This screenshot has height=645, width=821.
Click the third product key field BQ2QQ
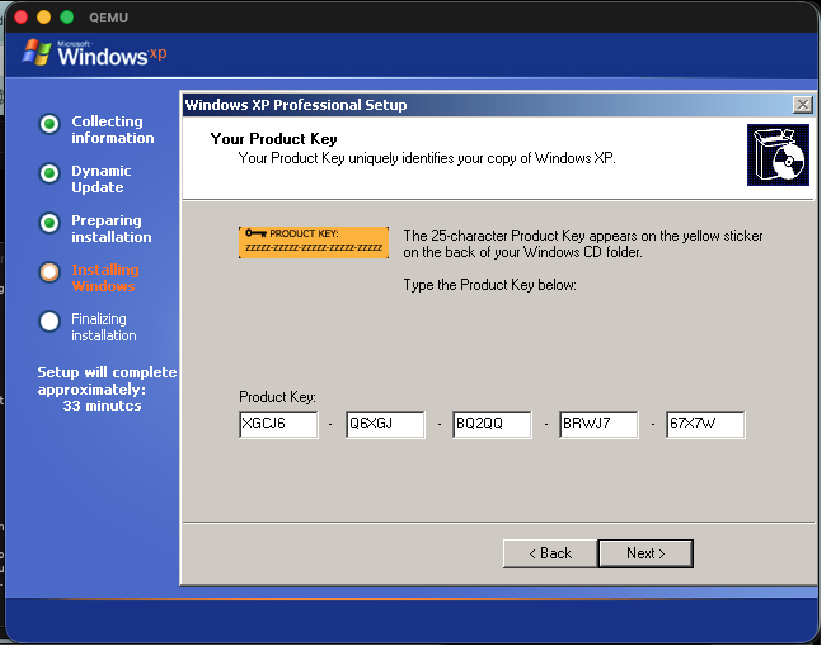point(492,425)
